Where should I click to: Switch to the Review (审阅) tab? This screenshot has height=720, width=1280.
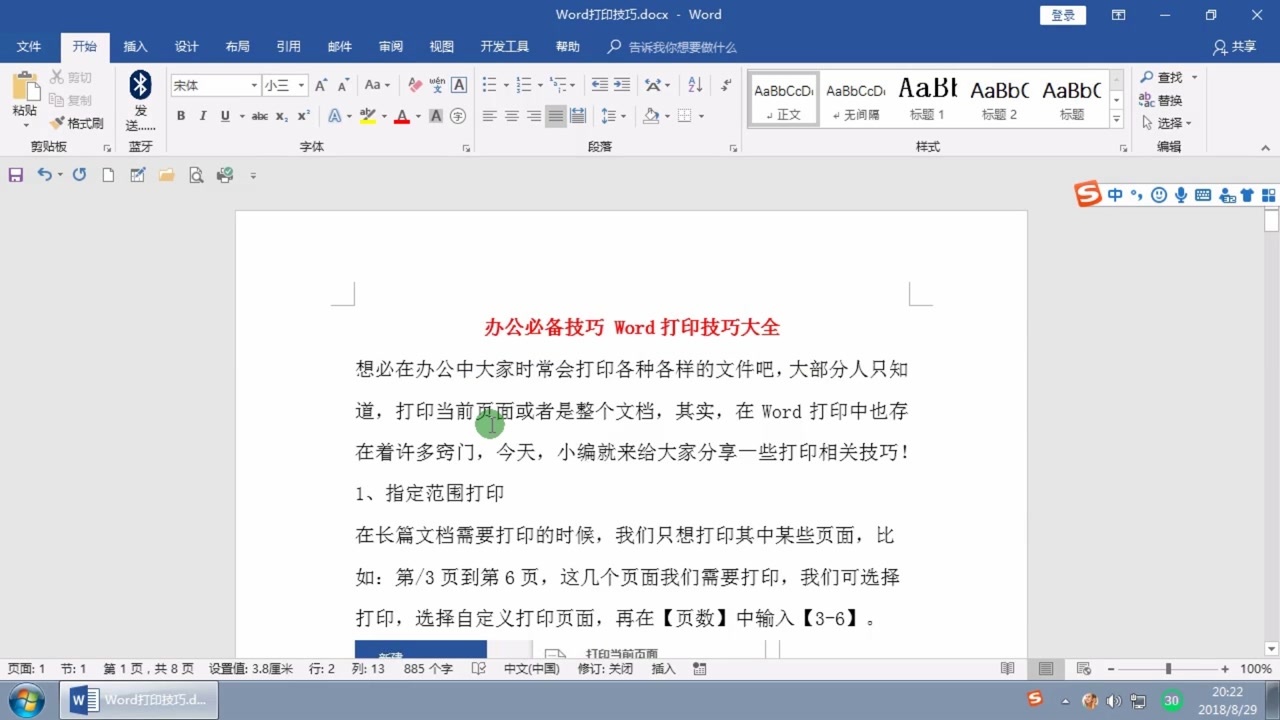pyautogui.click(x=391, y=47)
